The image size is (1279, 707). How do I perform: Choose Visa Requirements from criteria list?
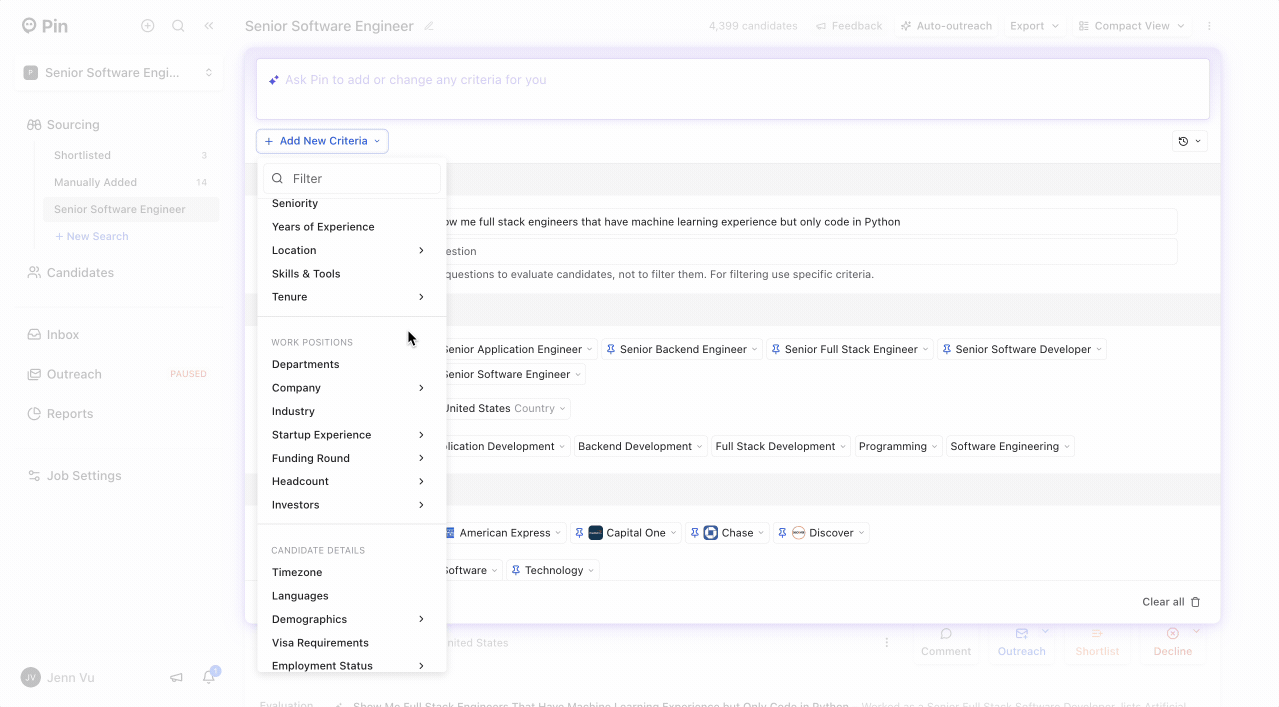click(320, 643)
